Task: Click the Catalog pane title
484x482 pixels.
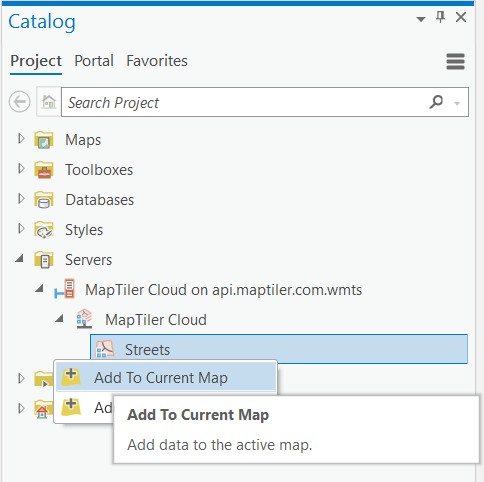Action: 42,22
